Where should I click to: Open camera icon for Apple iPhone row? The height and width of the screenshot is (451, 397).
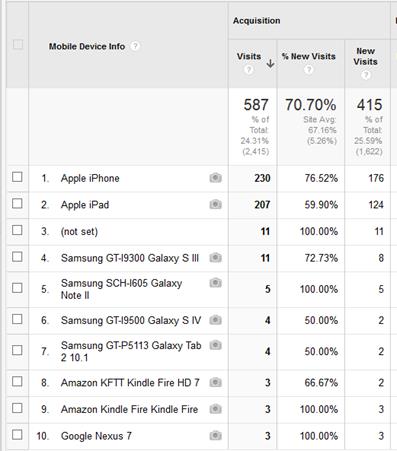[x=215, y=178]
